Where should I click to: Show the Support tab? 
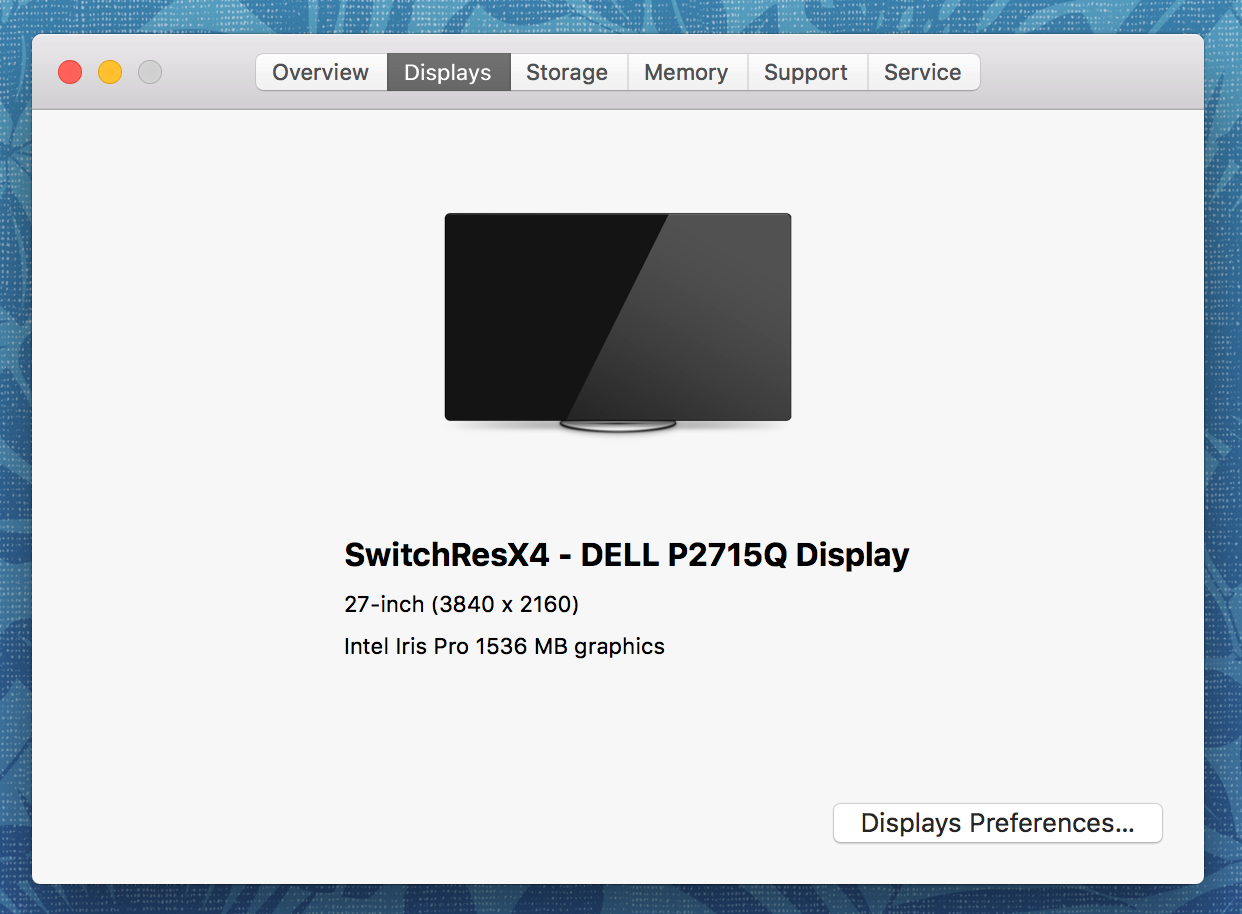pos(807,72)
